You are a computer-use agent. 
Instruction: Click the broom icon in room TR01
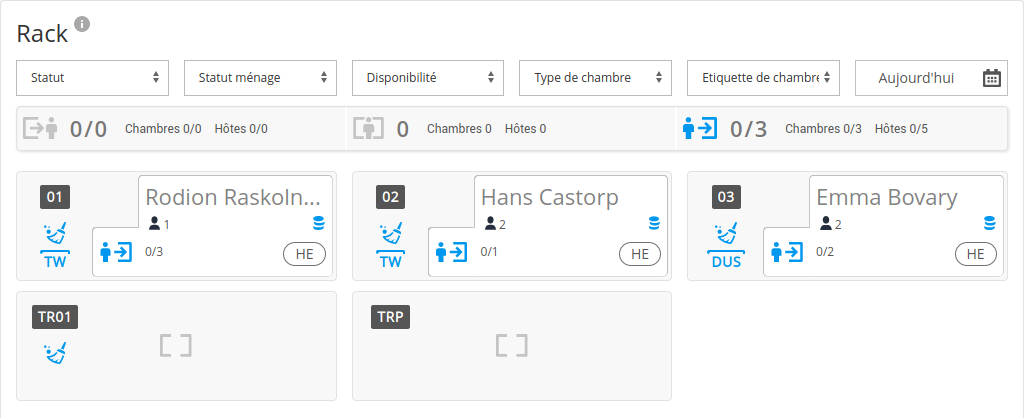coord(56,350)
